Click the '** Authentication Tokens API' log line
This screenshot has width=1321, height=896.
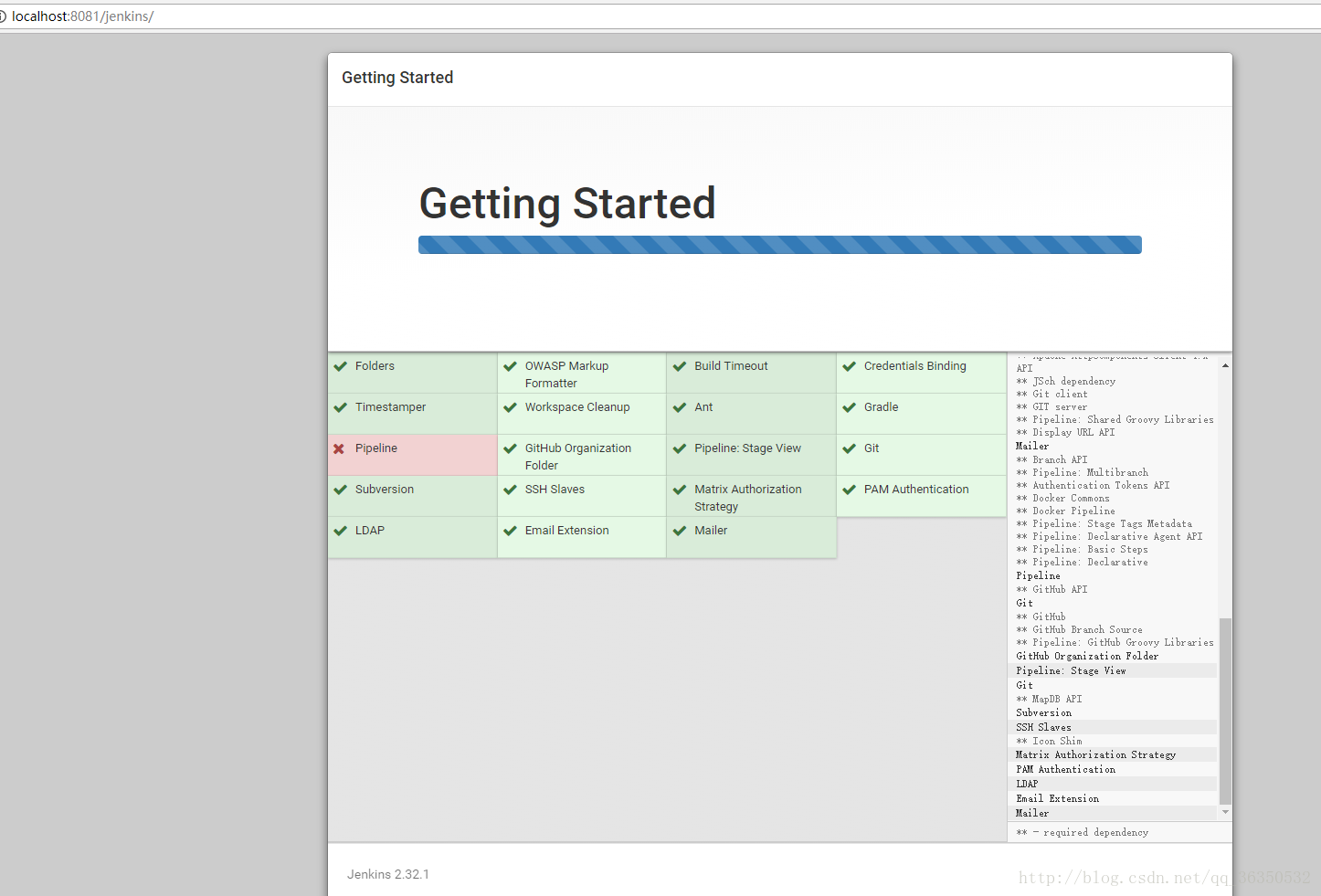[x=1094, y=486]
